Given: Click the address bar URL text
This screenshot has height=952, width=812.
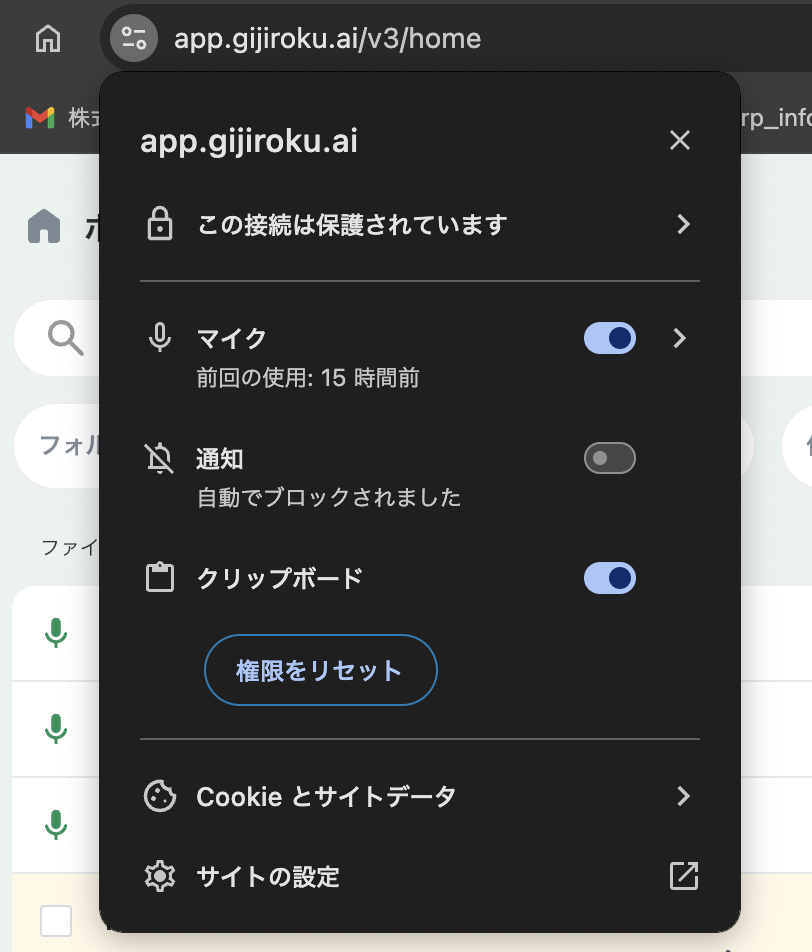Looking at the screenshot, I should pyautogui.click(x=327, y=39).
